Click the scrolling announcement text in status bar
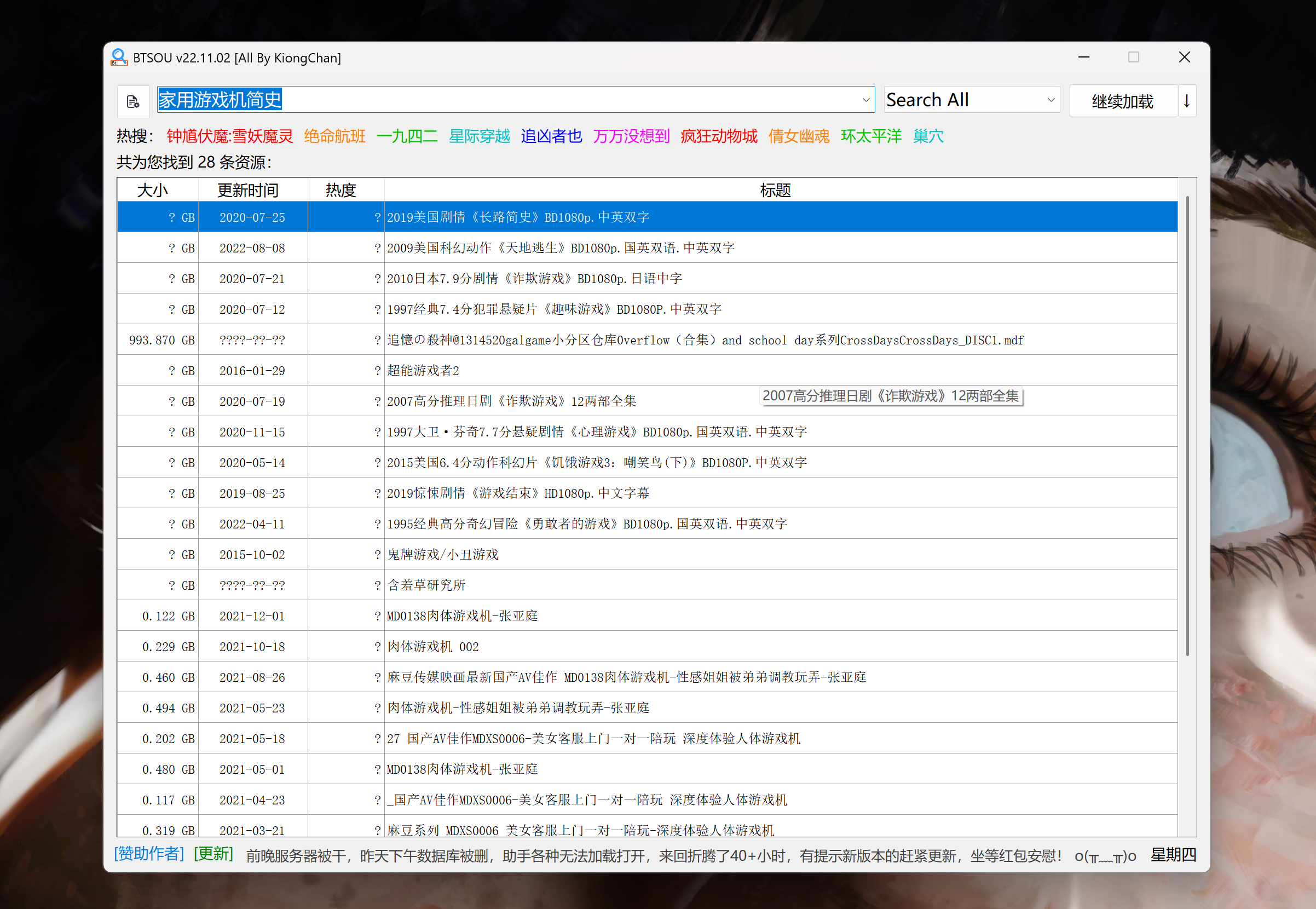 tap(691, 856)
